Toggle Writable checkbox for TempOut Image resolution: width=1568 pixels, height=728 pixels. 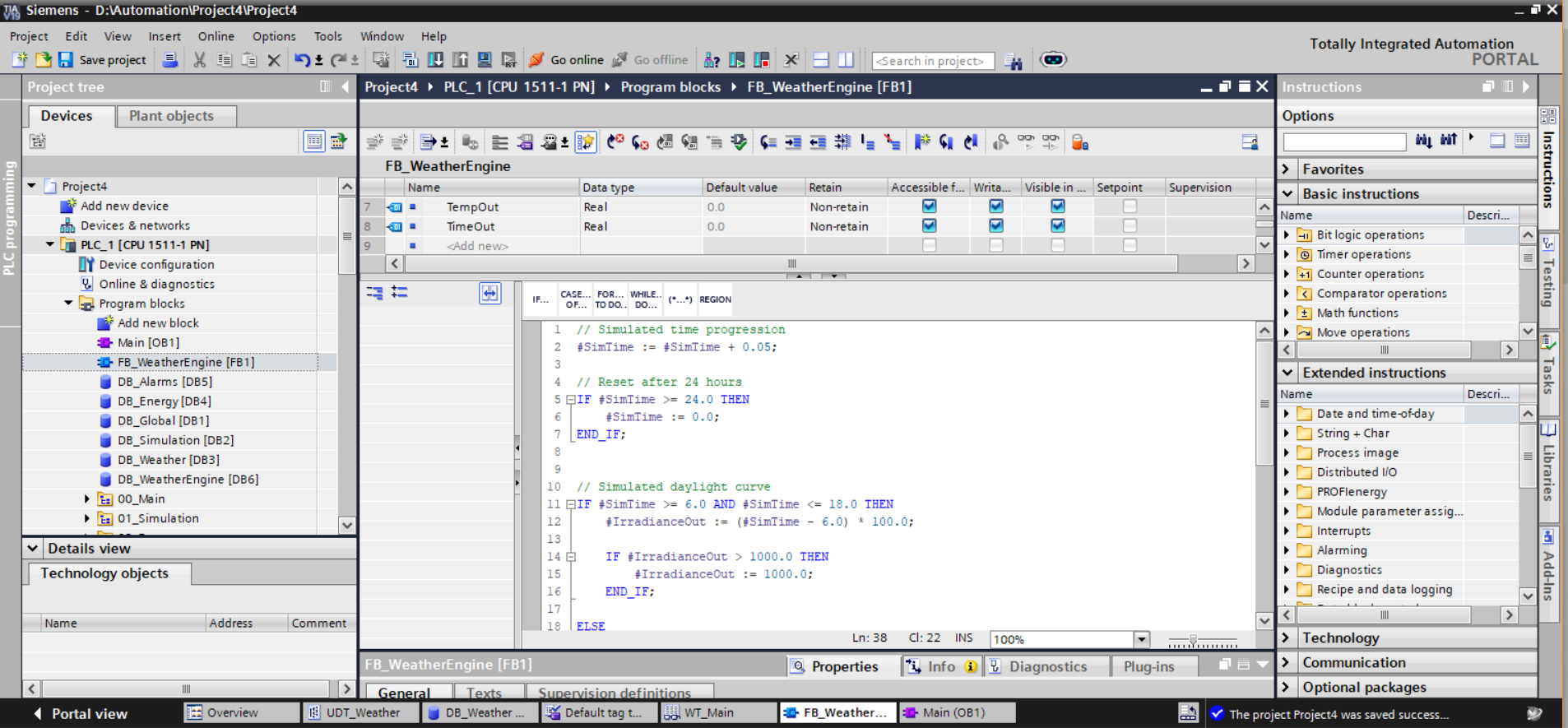point(996,206)
